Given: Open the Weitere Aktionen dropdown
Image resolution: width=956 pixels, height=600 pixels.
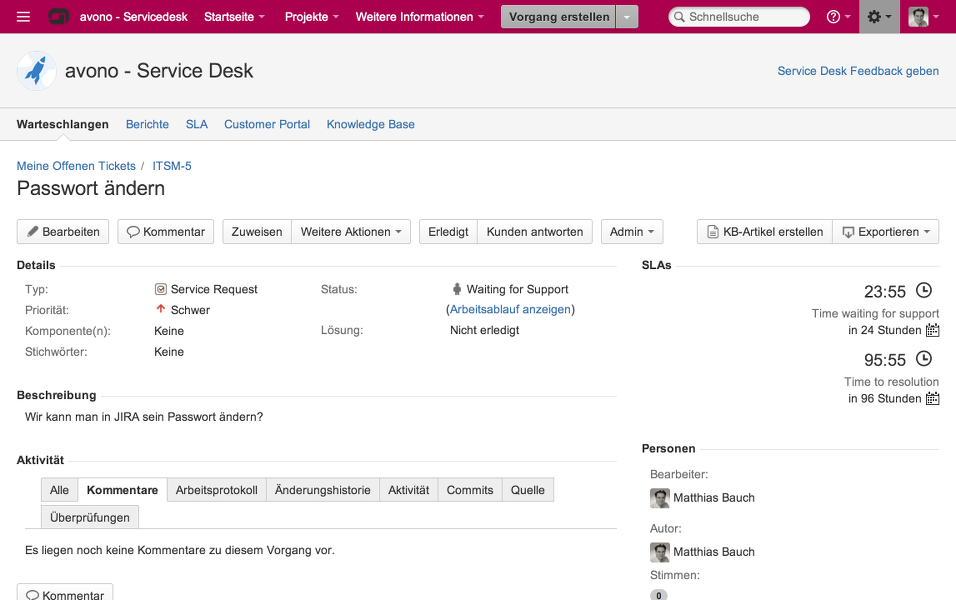Looking at the screenshot, I should [350, 232].
